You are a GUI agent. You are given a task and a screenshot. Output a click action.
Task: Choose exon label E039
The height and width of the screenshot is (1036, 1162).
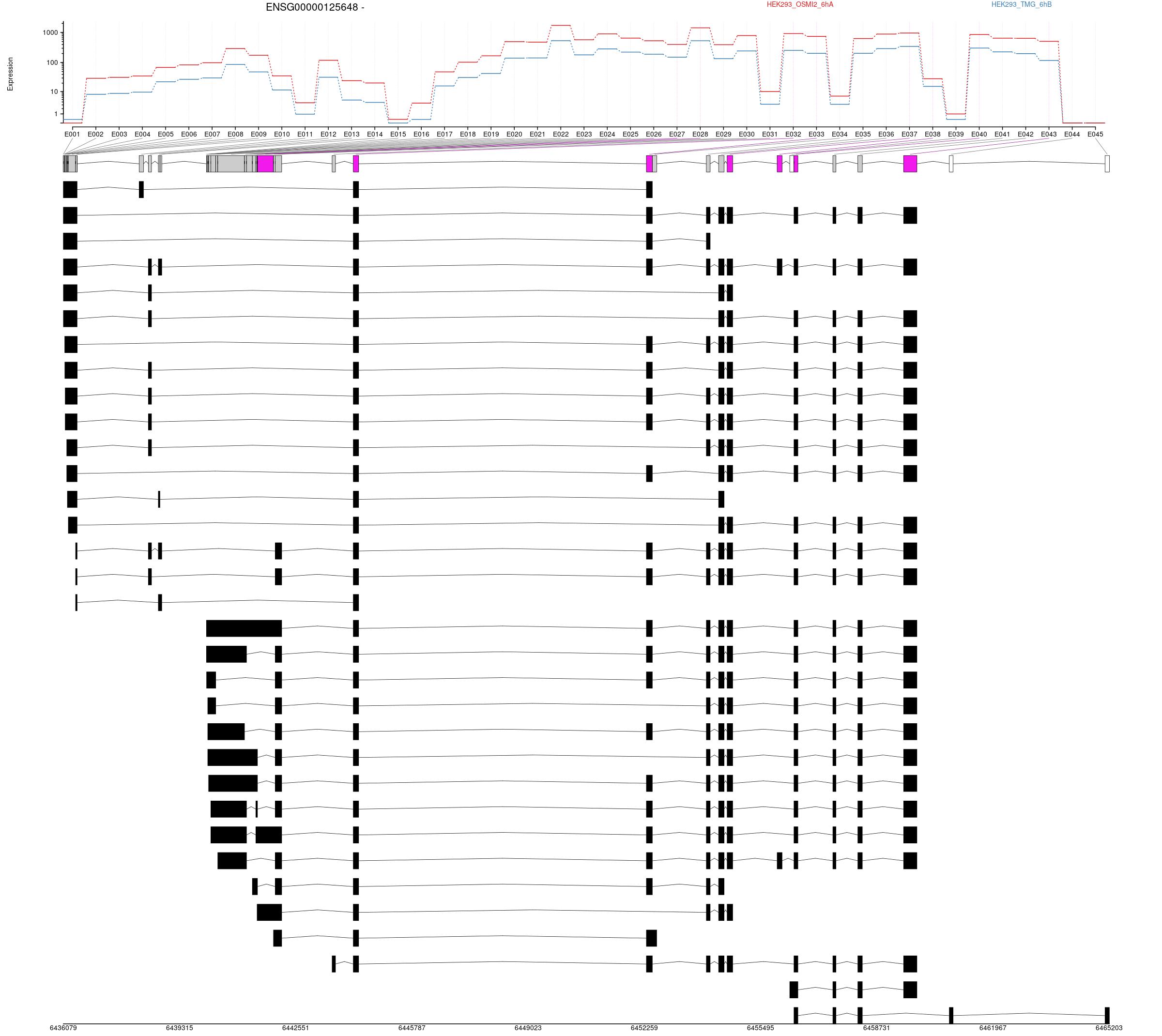pos(956,134)
